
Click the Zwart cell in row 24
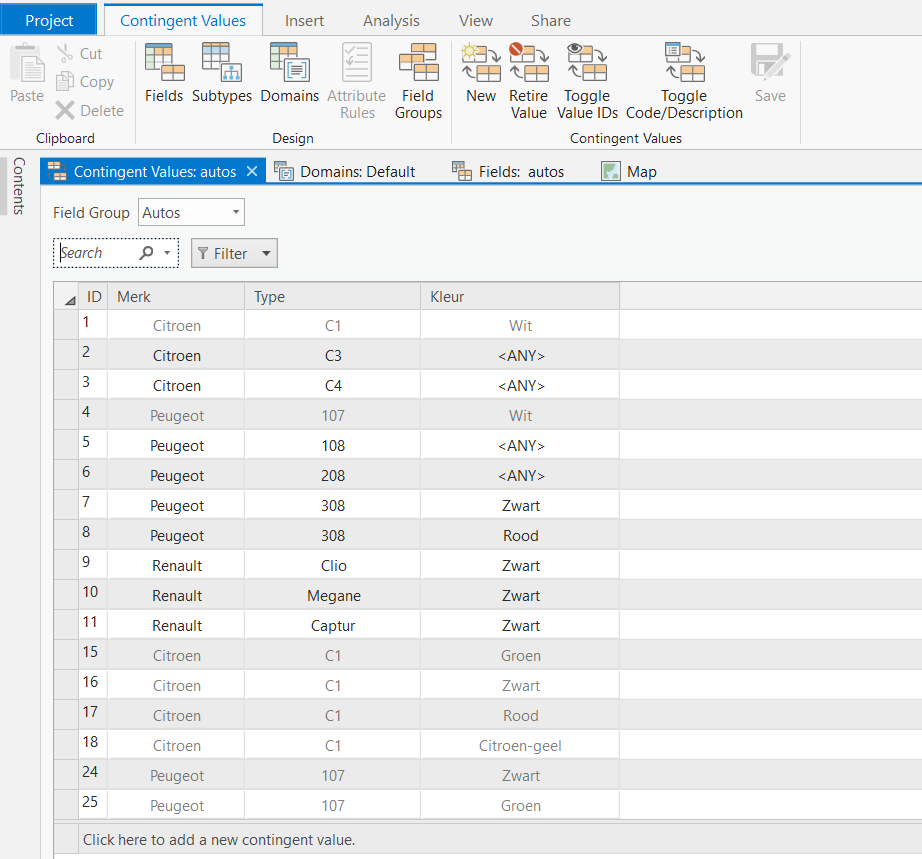pos(520,775)
